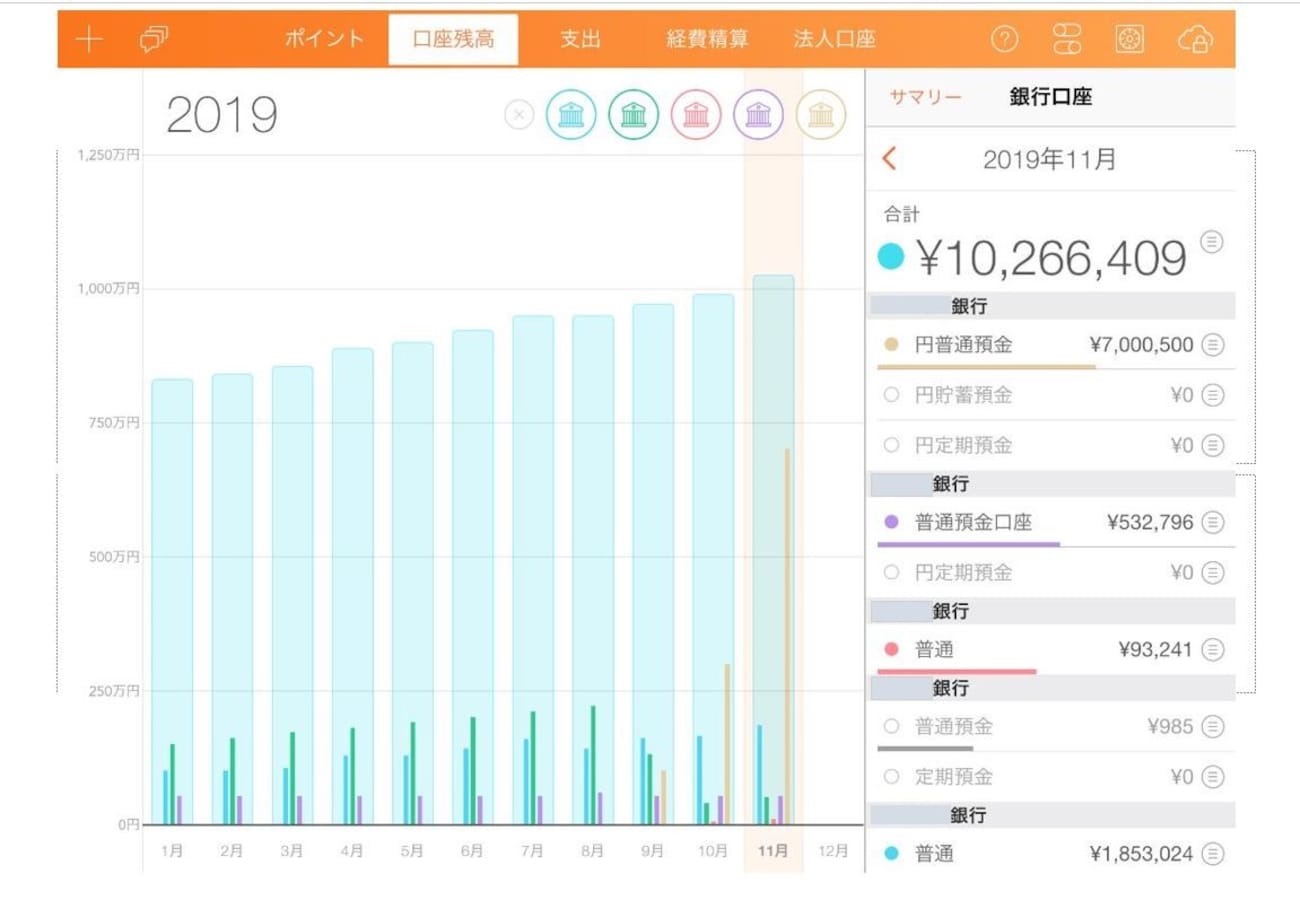Viewport: 1300px width, 900px height.
Task: Open options menu for ¥532,796 account
Action: point(1212,521)
